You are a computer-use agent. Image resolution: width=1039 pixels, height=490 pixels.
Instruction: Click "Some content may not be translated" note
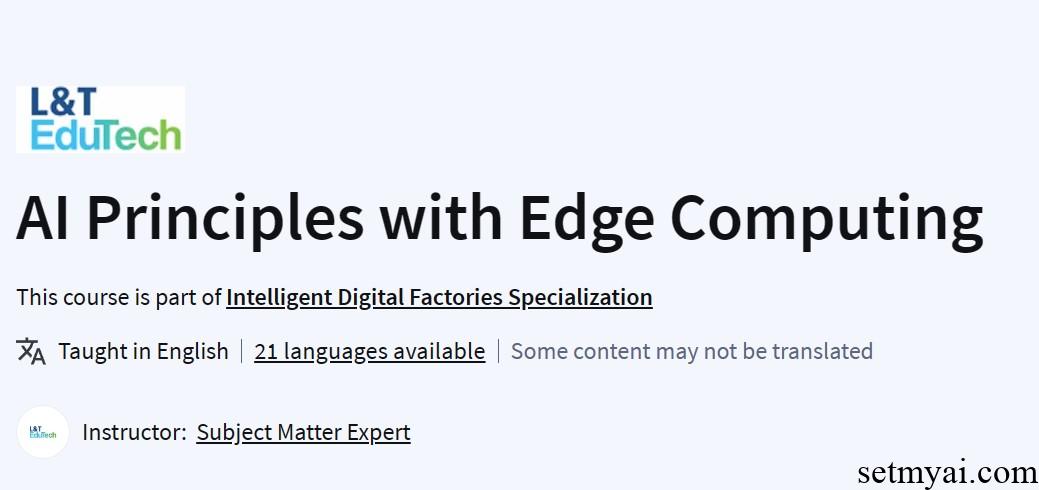click(x=691, y=351)
